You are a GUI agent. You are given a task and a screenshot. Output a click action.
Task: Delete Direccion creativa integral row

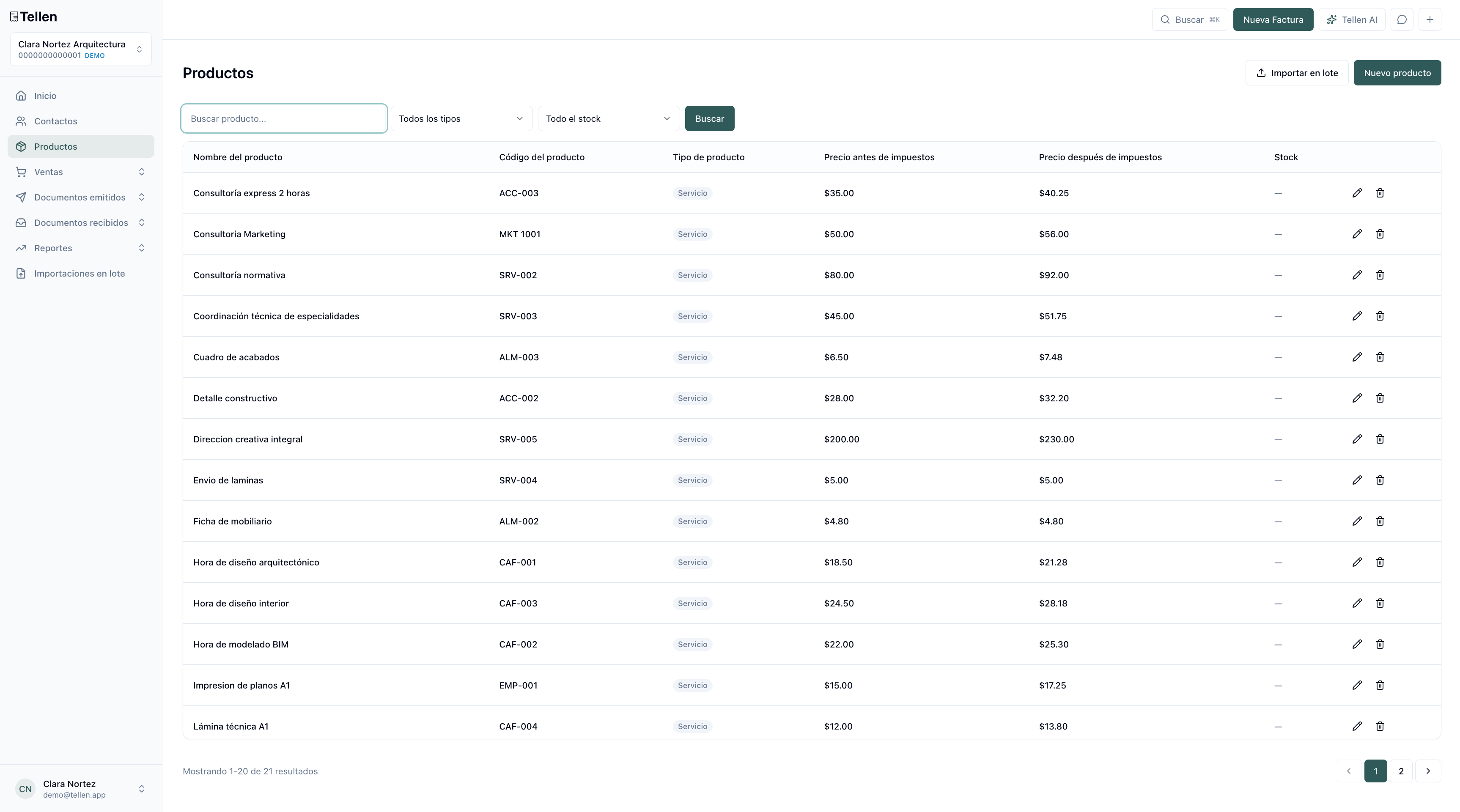[1380, 439]
